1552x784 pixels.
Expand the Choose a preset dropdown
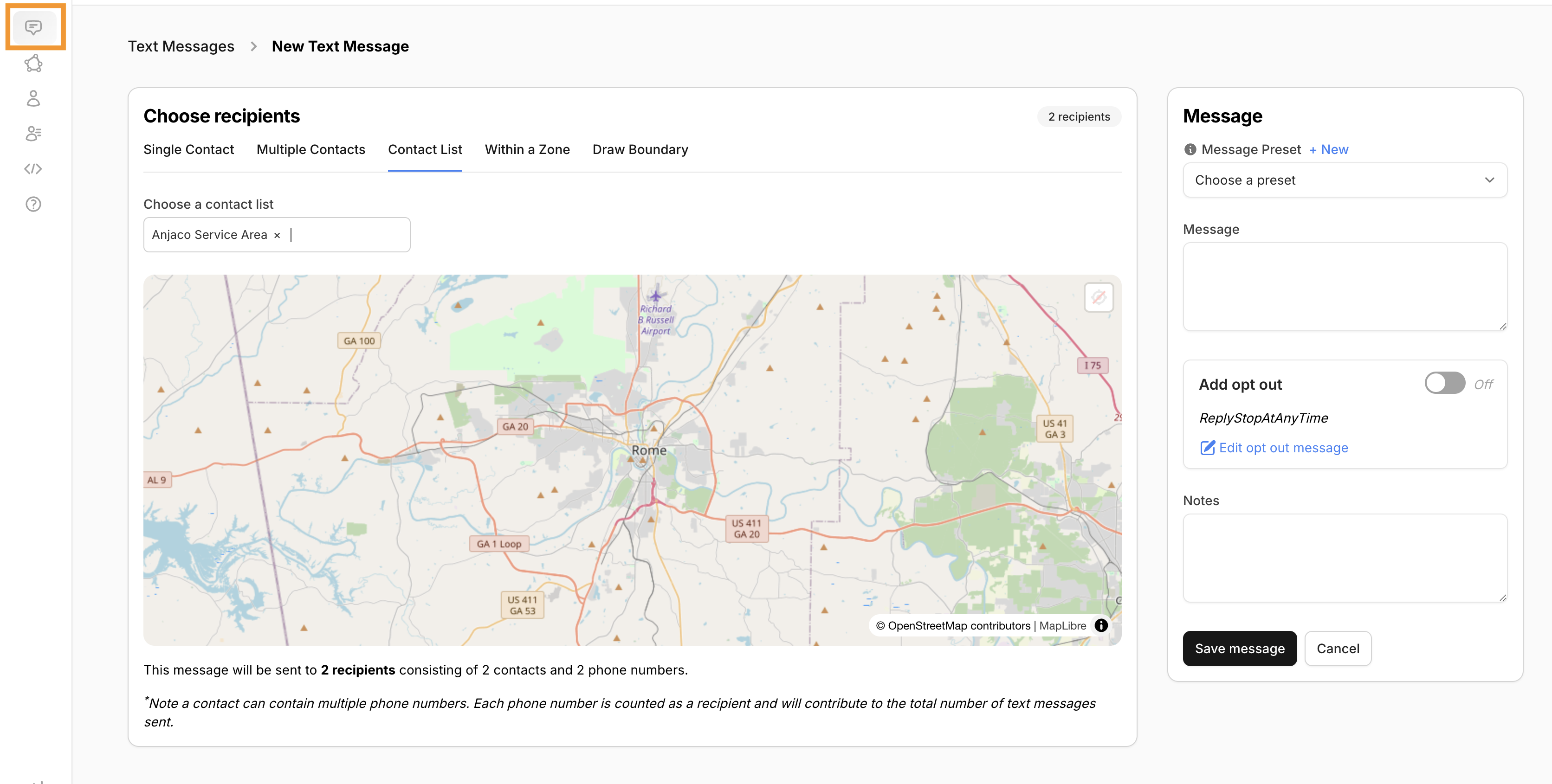pyautogui.click(x=1345, y=180)
